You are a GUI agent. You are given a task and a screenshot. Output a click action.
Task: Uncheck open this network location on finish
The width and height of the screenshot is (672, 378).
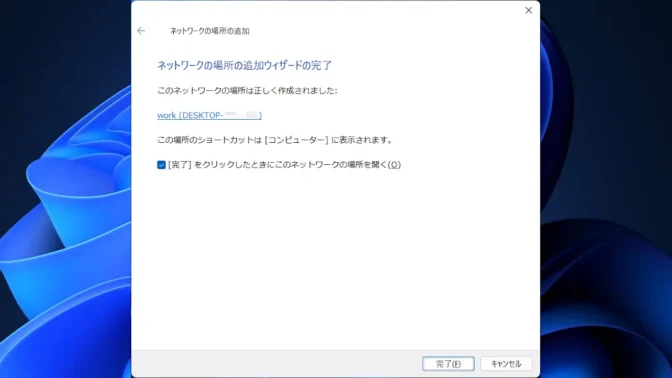tap(161, 165)
